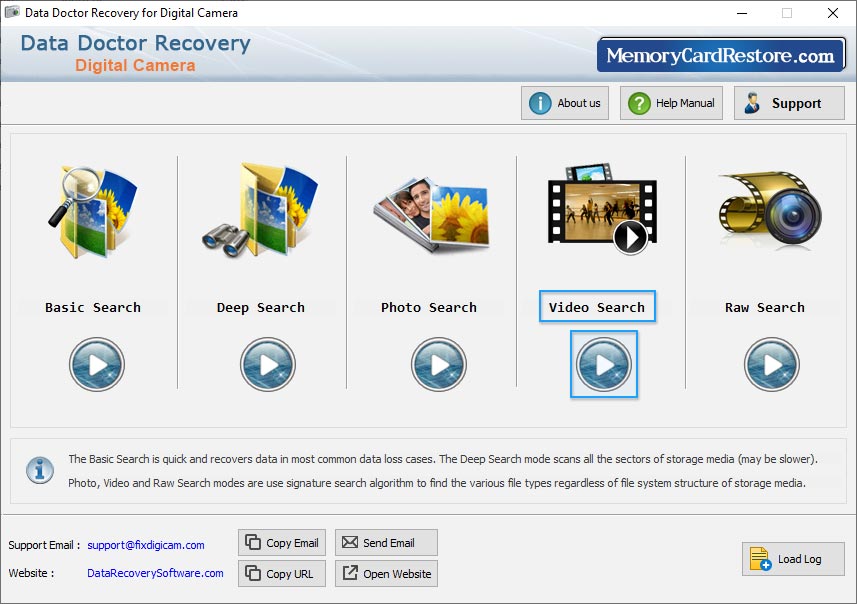Click the Open Website button
Screen dimensions: 857x604
386,574
